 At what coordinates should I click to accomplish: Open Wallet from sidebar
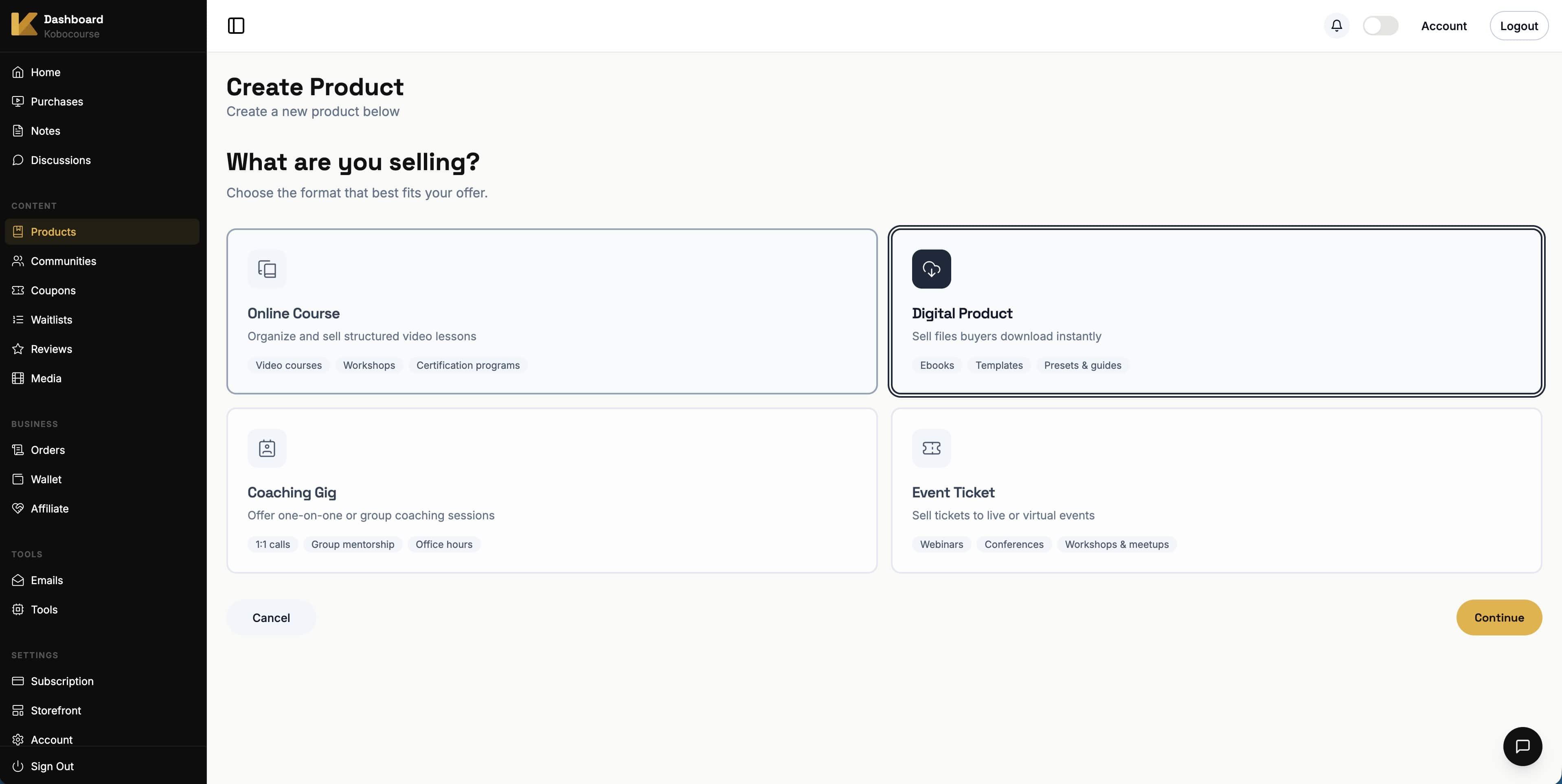[x=102, y=480]
